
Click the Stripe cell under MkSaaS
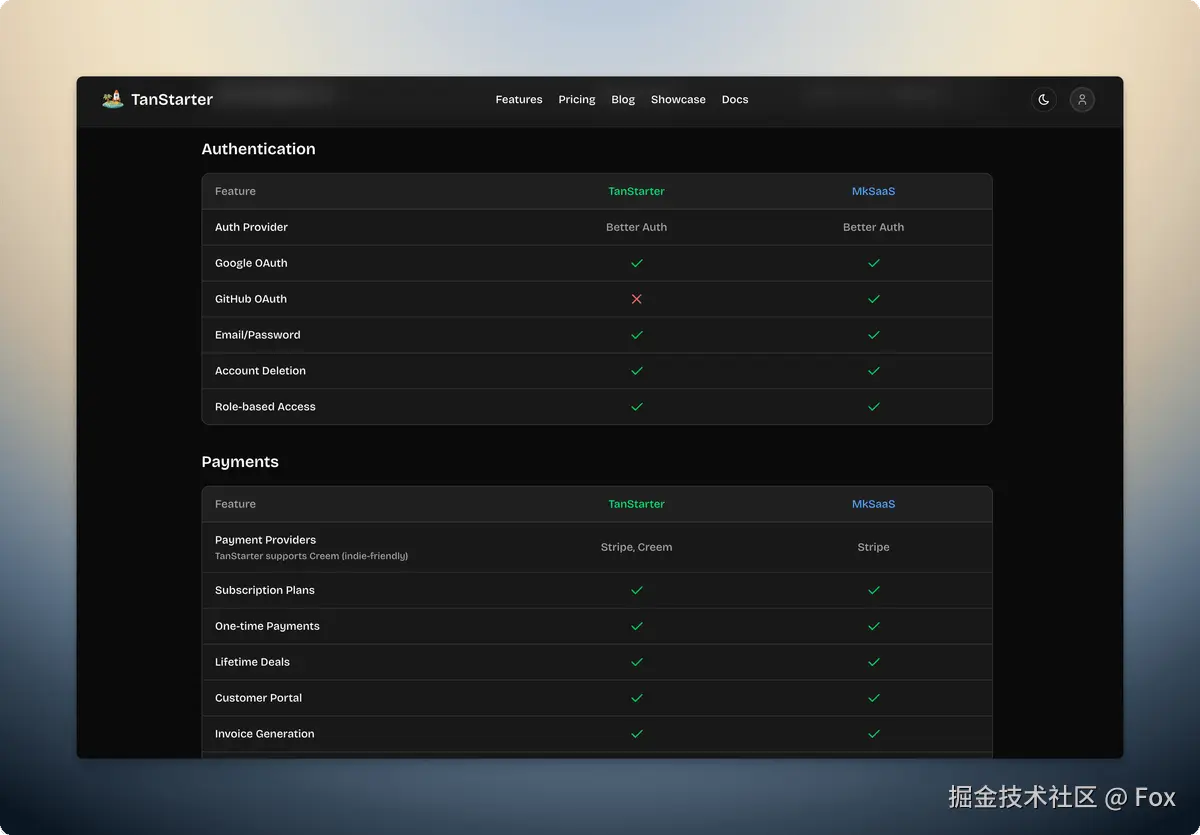(873, 547)
